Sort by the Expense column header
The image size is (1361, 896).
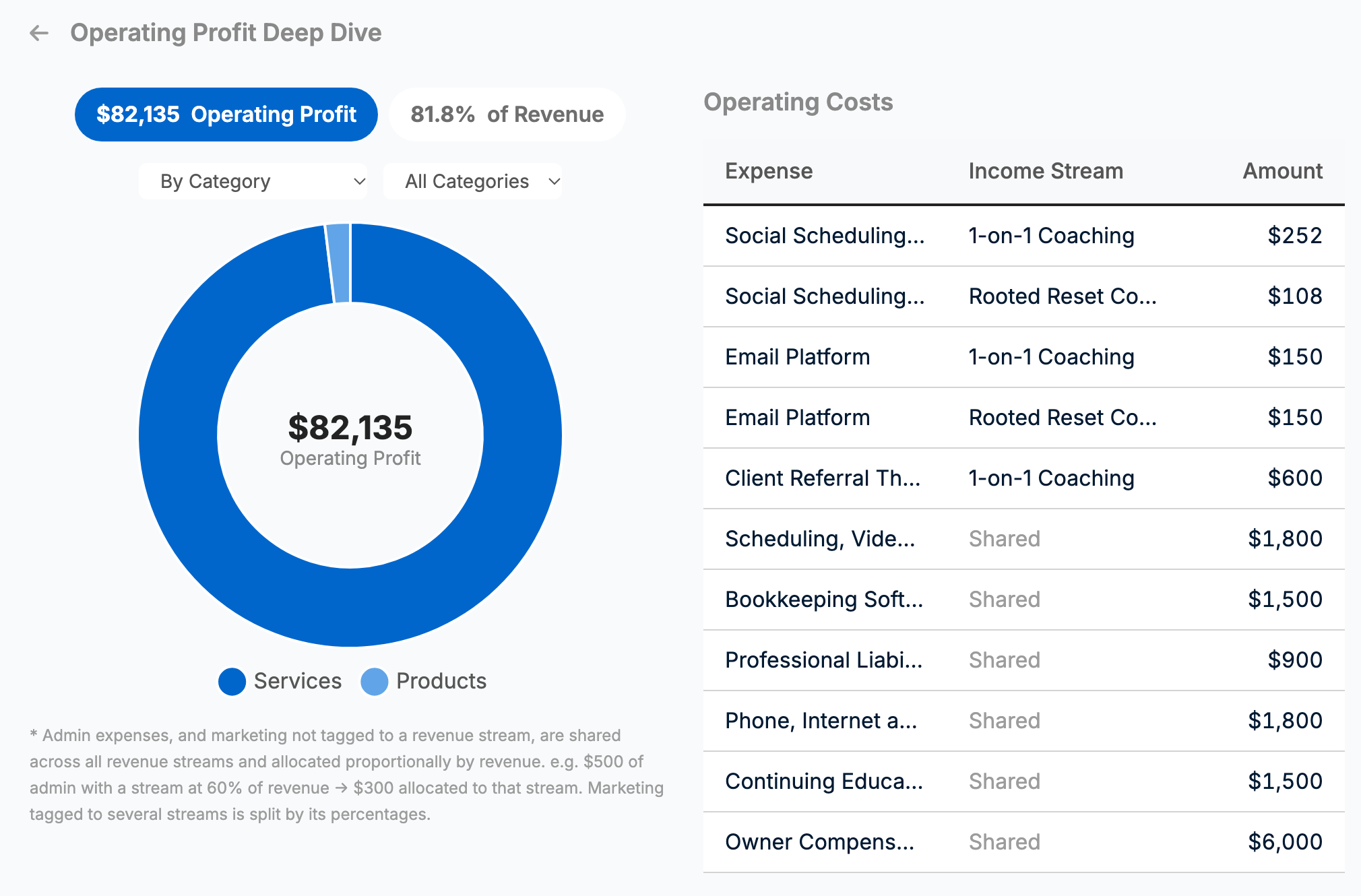pos(769,171)
